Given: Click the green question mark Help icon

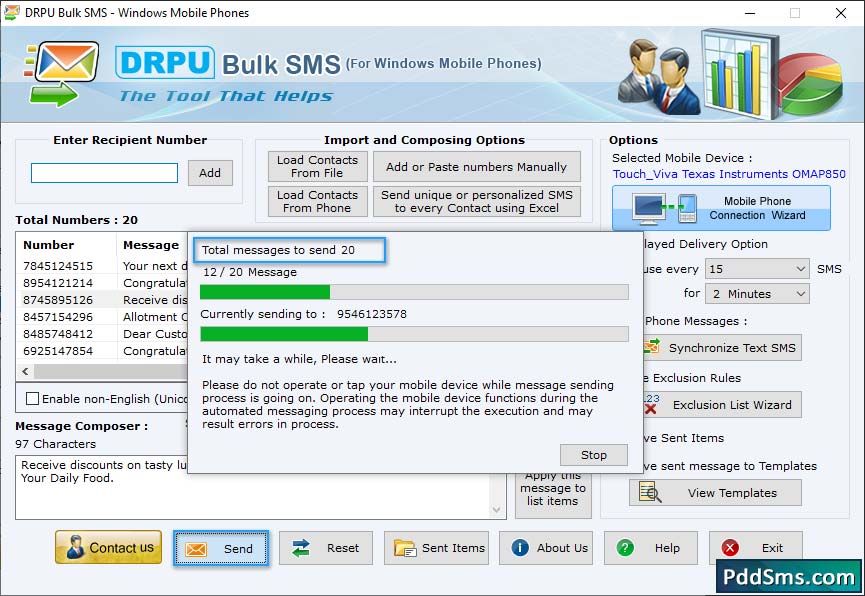Looking at the screenshot, I should click(x=625, y=548).
